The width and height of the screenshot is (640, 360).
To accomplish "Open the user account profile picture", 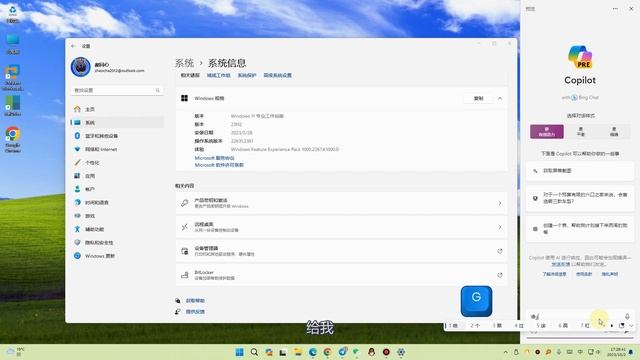I will [x=80, y=67].
